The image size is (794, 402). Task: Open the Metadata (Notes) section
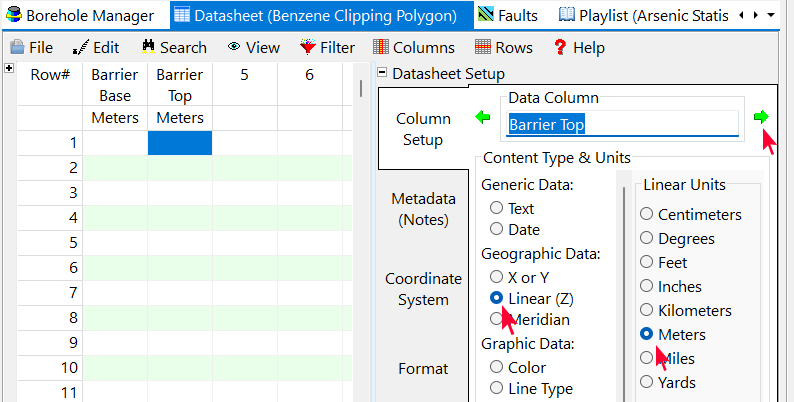pos(423,208)
